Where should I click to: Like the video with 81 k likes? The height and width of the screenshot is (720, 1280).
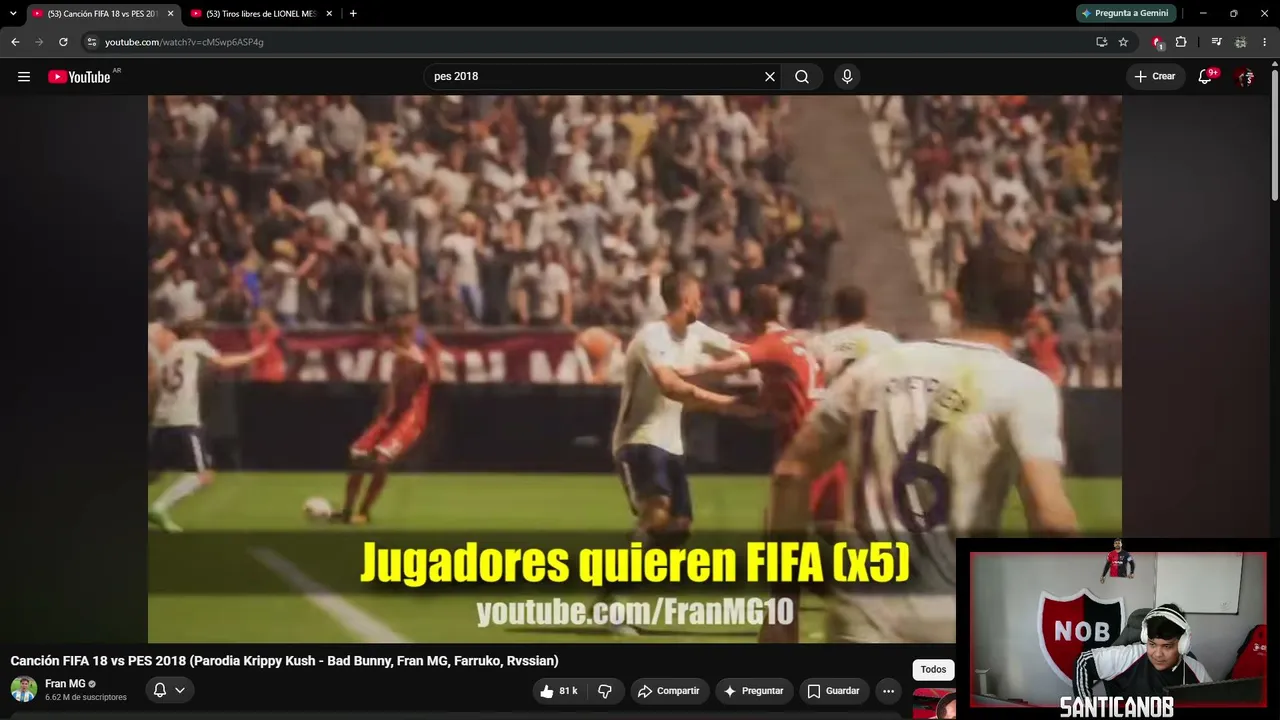point(559,691)
